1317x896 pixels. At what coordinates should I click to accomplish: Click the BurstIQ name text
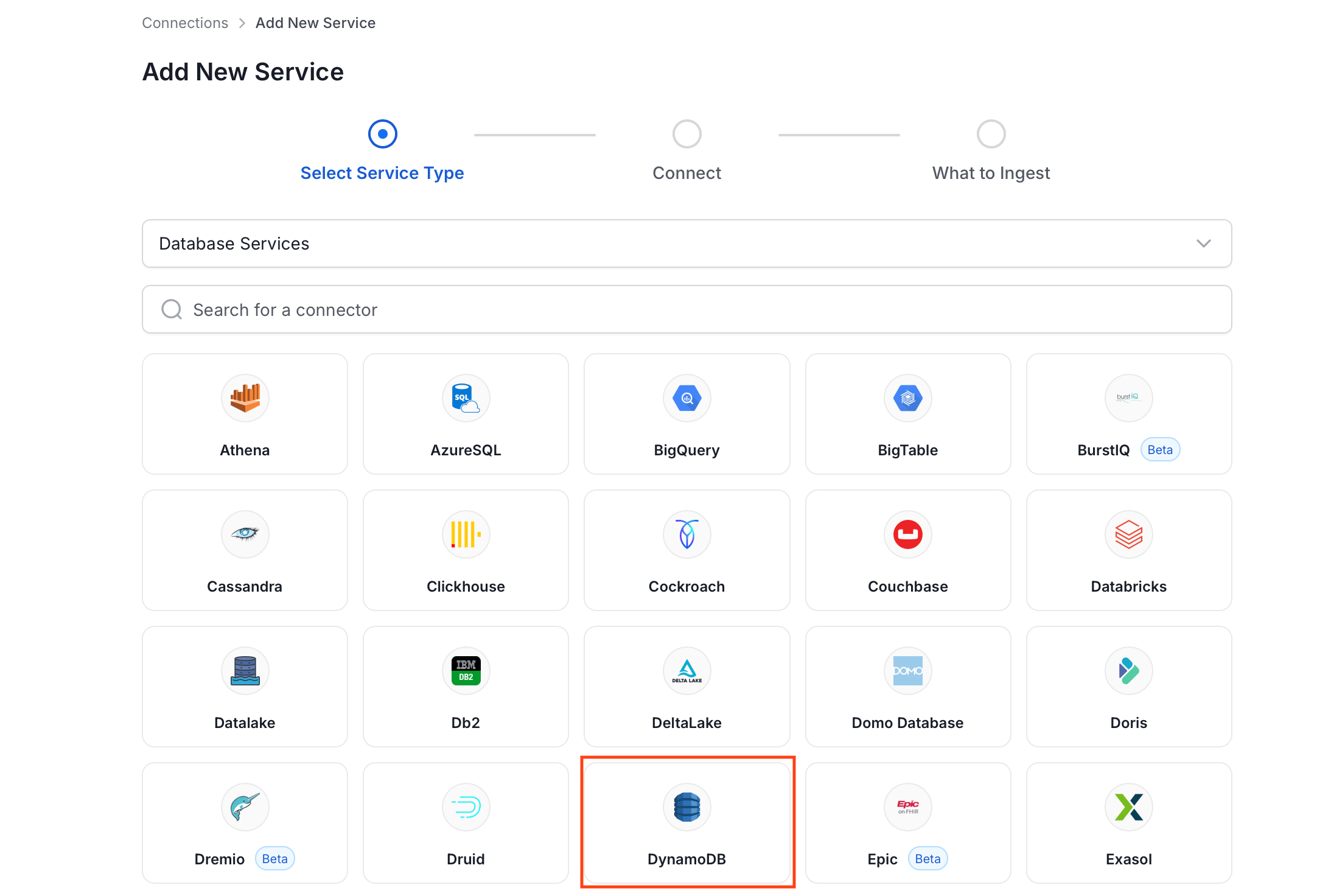click(1103, 450)
